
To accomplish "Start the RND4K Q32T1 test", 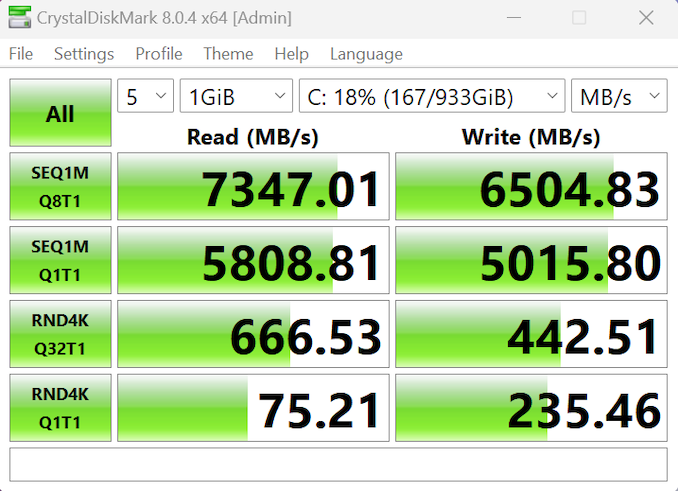I will click(x=60, y=334).
